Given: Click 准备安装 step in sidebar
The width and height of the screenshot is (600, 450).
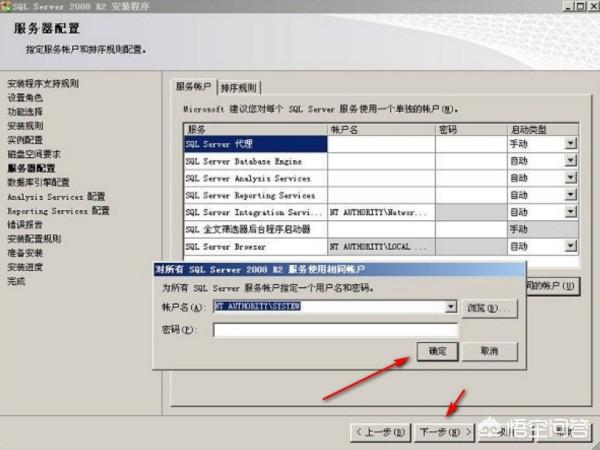Looking at the screenshot, I should 25,253.
